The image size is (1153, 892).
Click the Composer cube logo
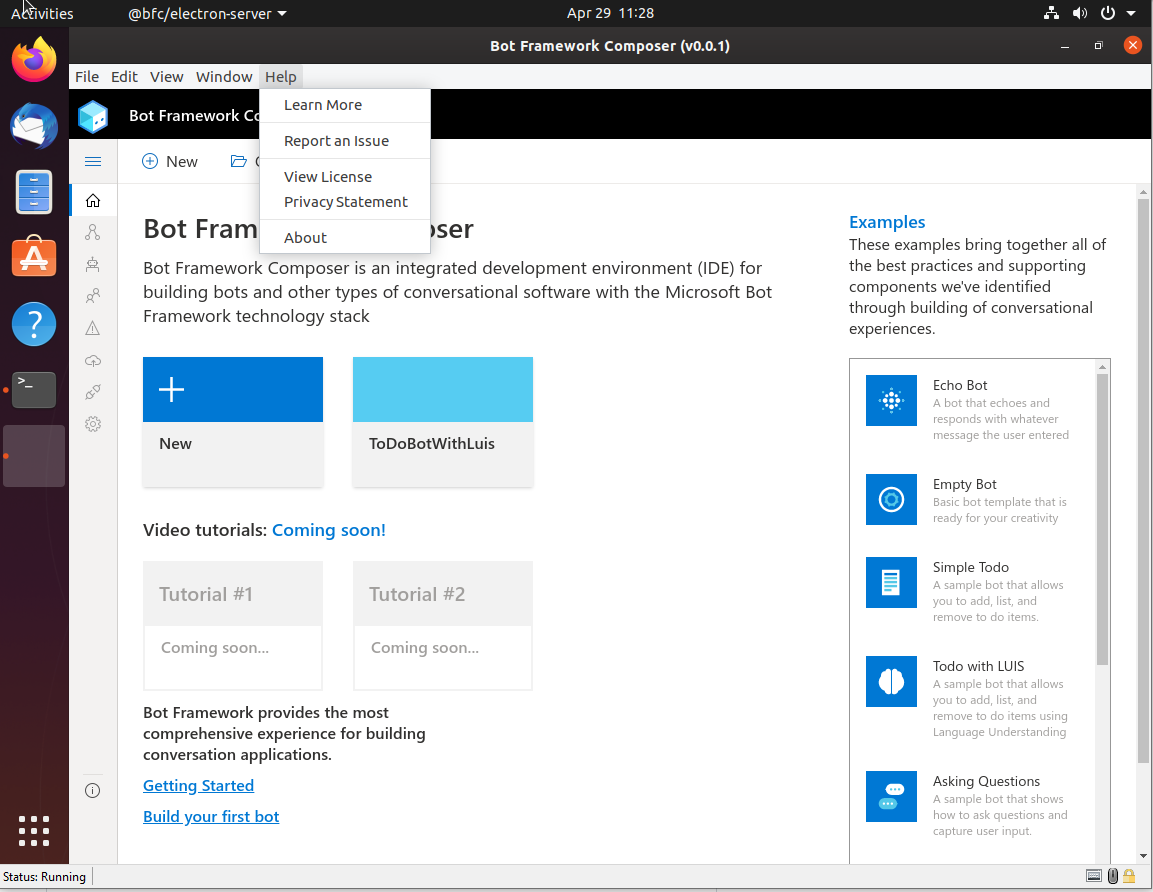tap(93, 116)
